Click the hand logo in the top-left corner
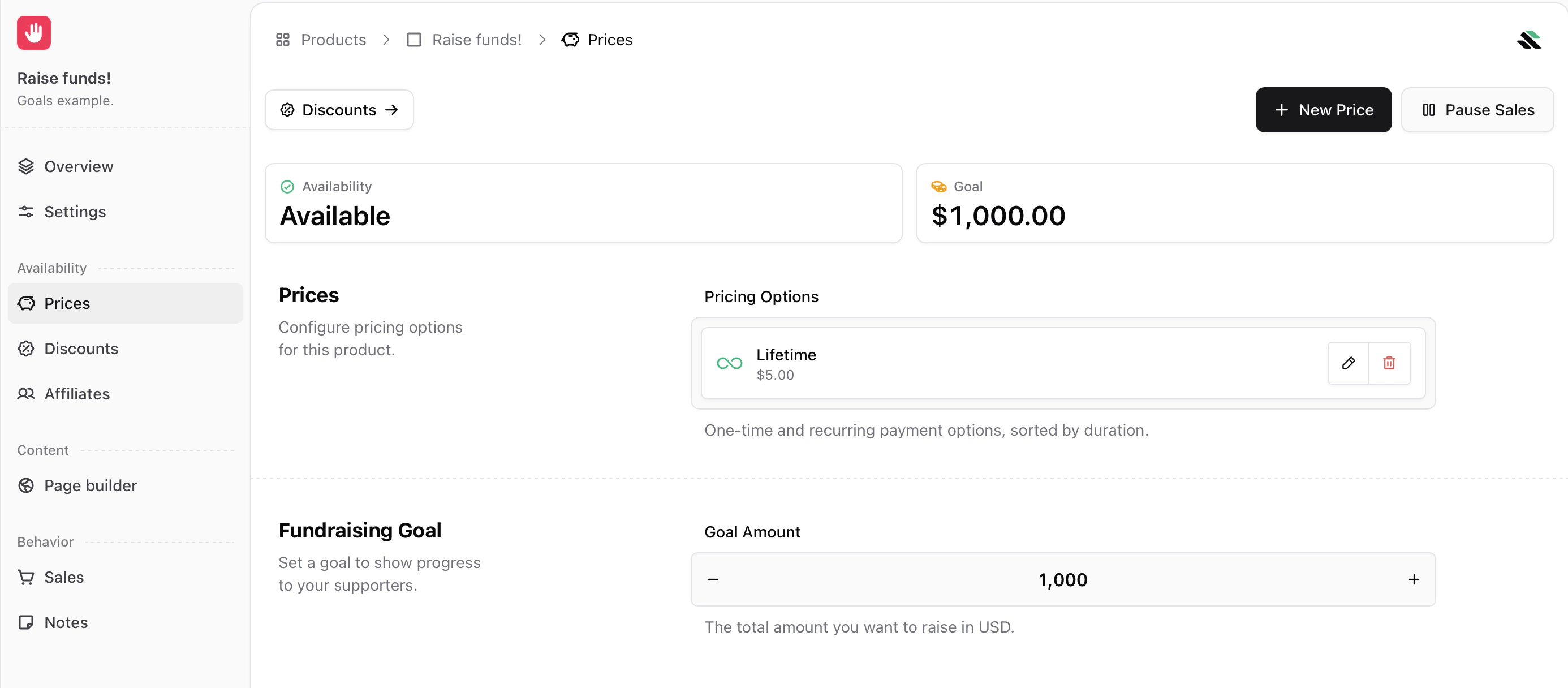Image resolution: width=1568 pixels, height=688 pixels. (33, 32)
